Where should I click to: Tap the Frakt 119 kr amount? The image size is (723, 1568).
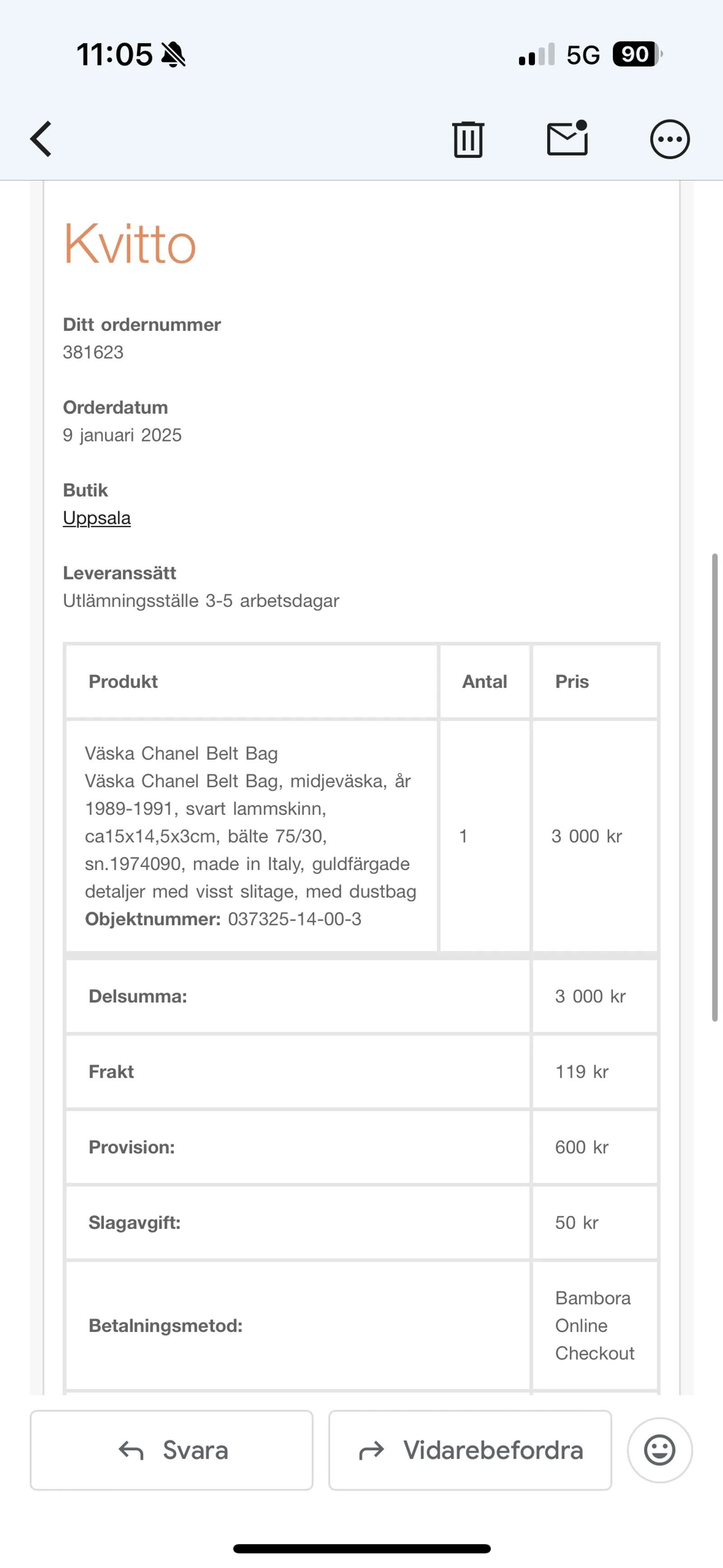tap(582, 1071)
